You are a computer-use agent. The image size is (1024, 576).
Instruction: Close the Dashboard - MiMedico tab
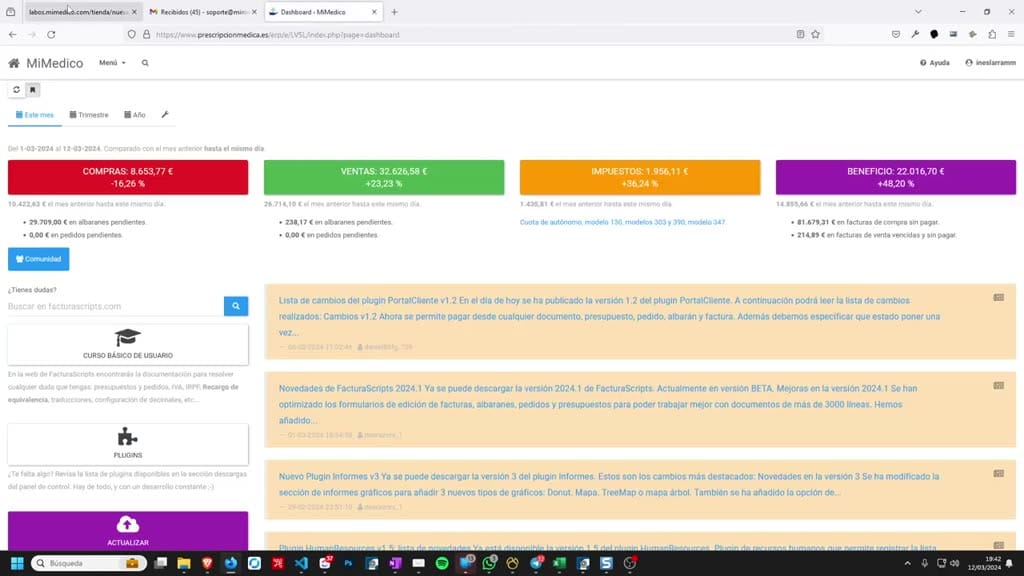[x=374, y=12]
